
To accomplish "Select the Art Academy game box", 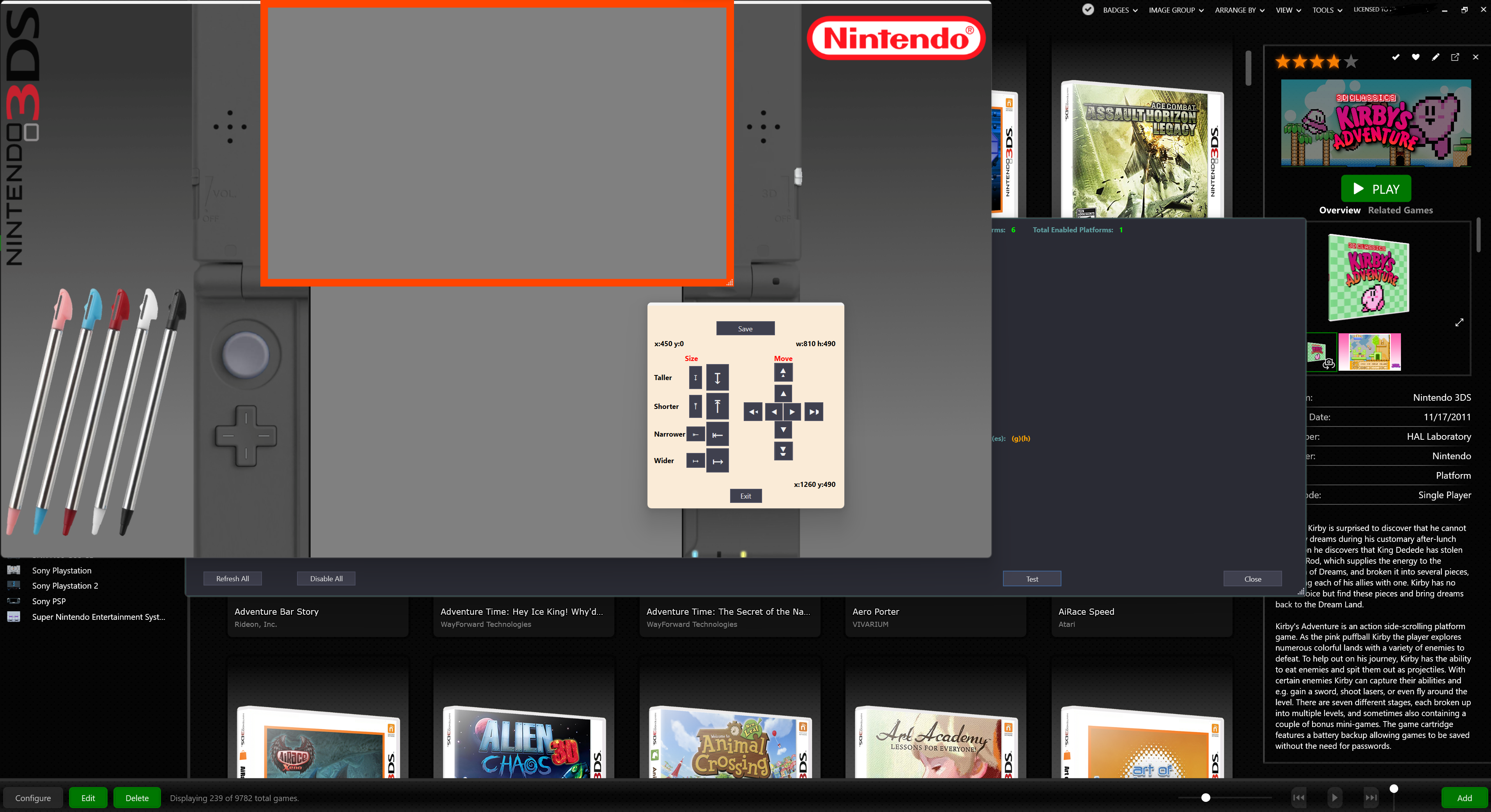I will (x=936, y=742).
